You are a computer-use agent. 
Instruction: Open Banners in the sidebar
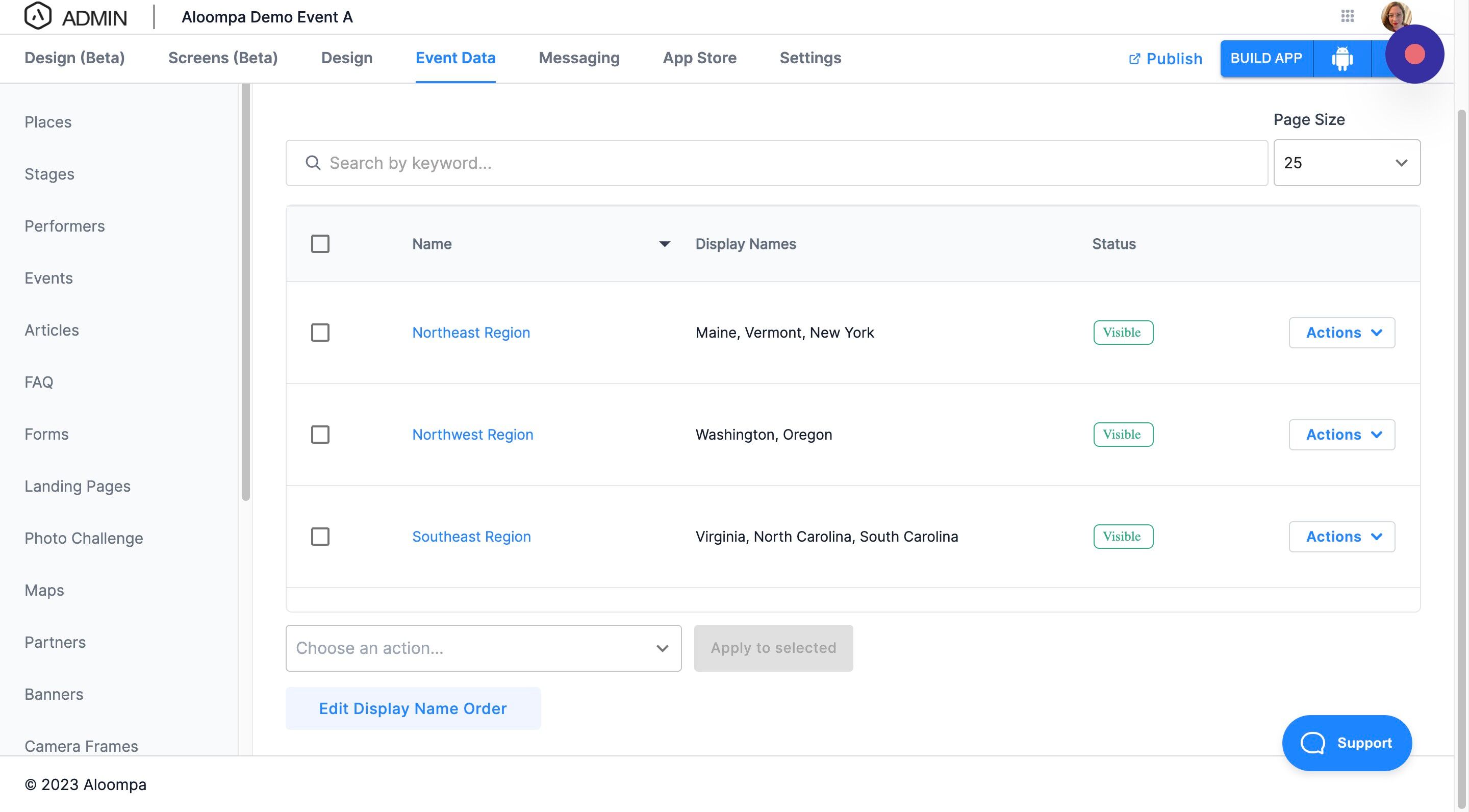click(54, 695)
